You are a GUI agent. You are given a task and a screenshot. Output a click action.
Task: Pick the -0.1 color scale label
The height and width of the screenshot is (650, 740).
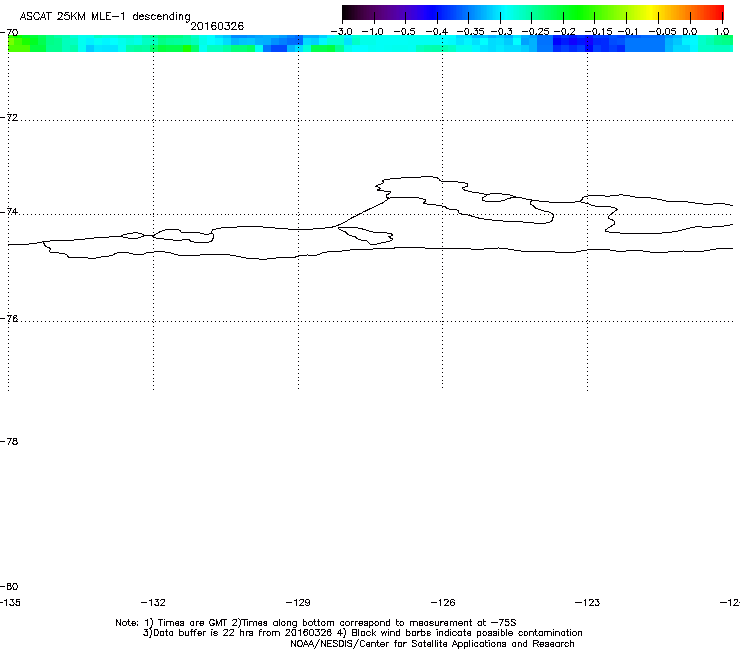tap(628, 32)
